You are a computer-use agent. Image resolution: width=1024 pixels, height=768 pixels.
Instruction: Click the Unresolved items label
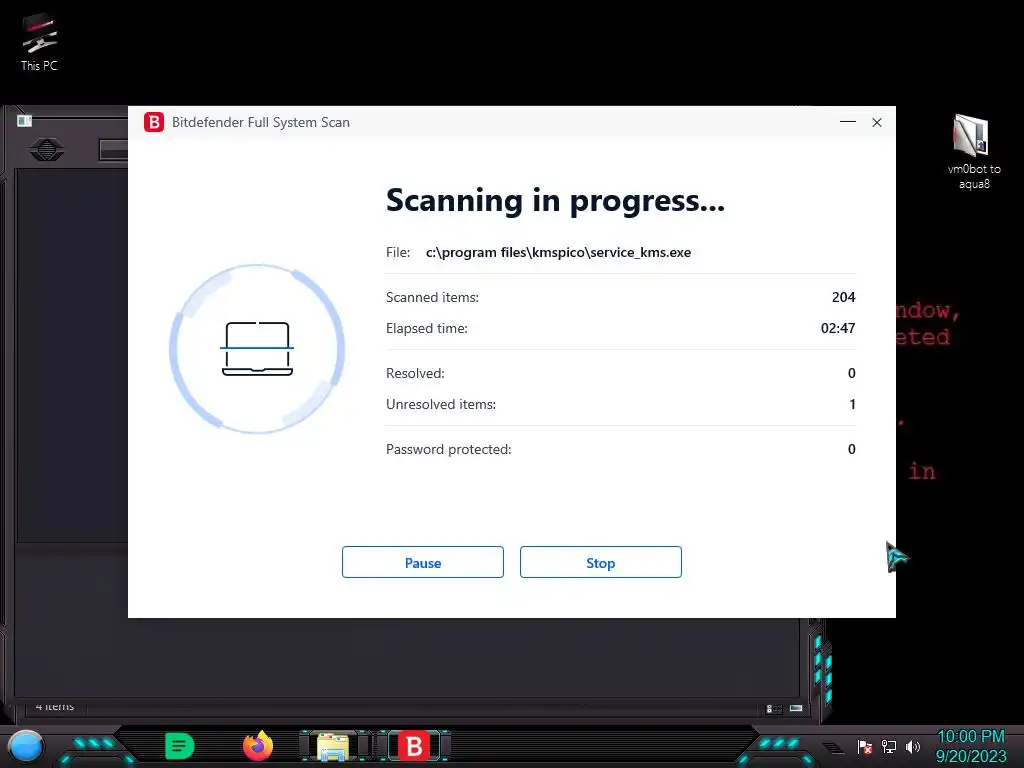pos(441,404)
